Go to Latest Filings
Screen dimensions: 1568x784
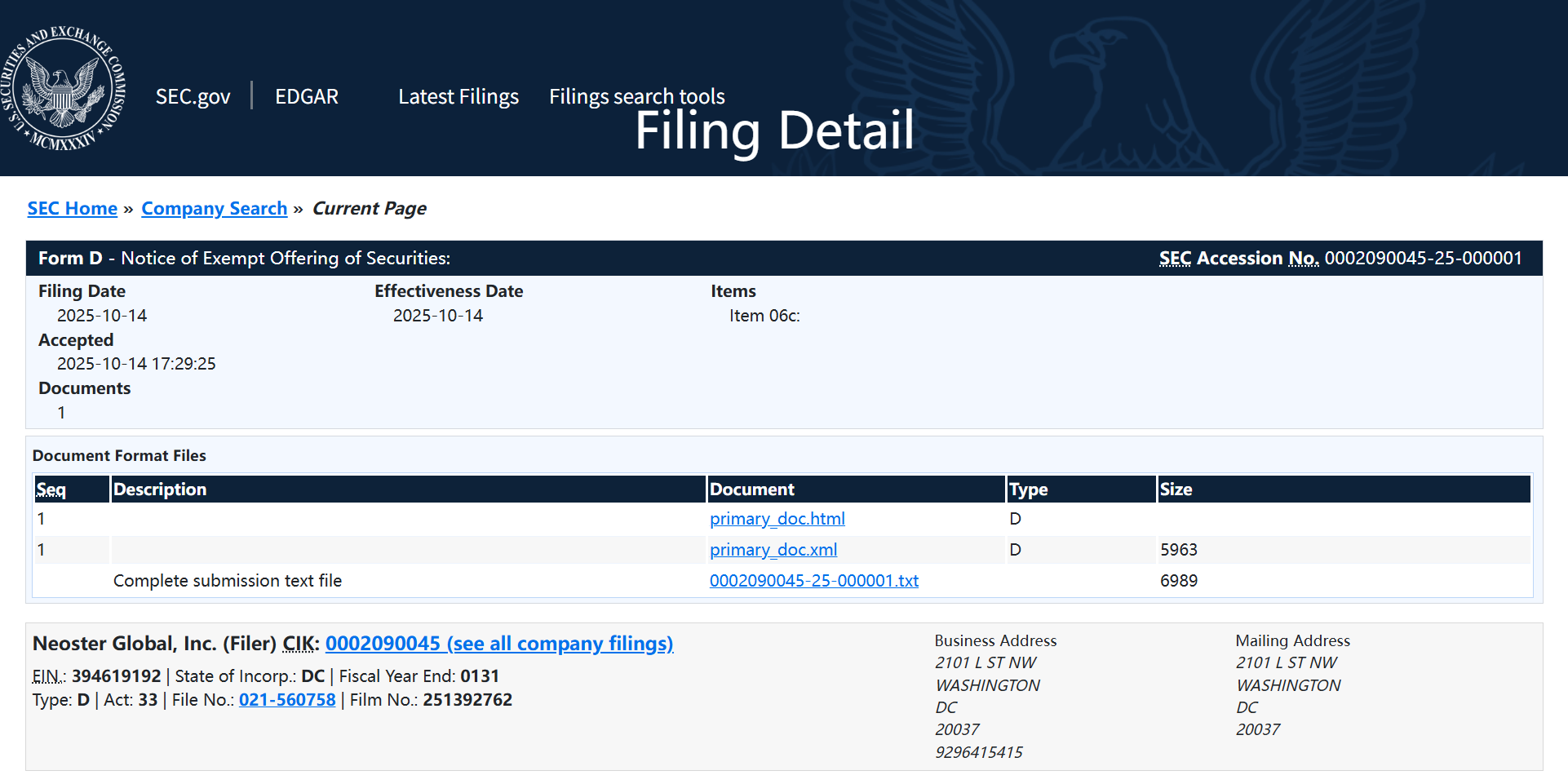tap(458, 96)
